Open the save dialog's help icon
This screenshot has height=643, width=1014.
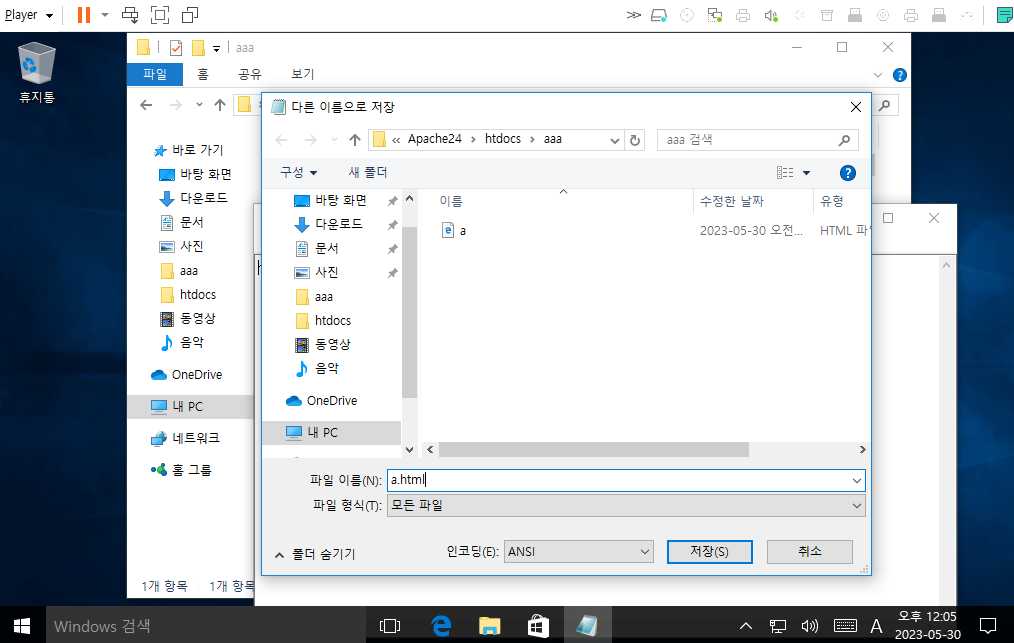847,173
